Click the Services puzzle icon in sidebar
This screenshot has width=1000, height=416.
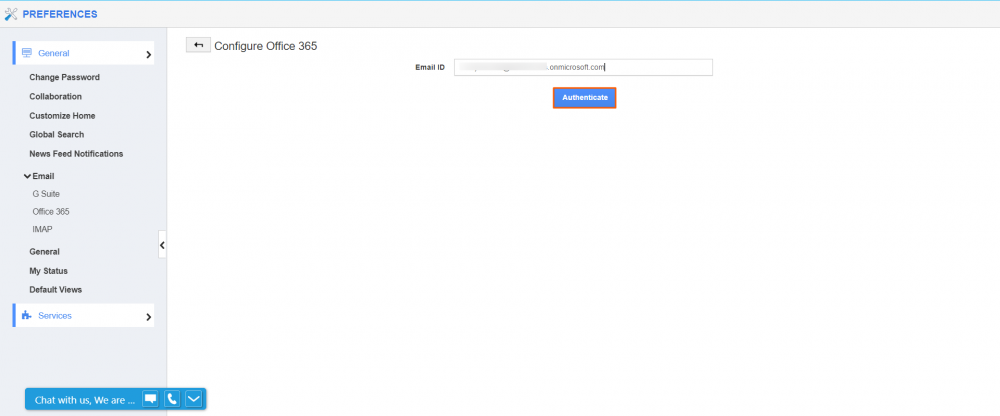coord(28,316)
